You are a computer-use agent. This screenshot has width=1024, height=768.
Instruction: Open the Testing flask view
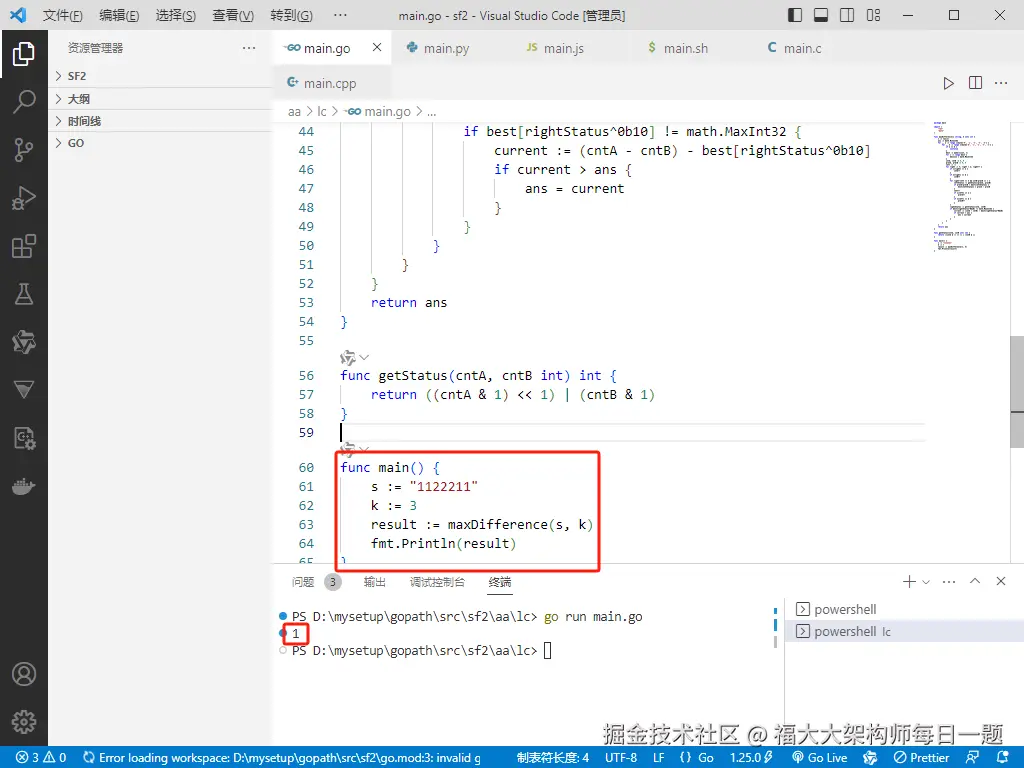point(24,295)
